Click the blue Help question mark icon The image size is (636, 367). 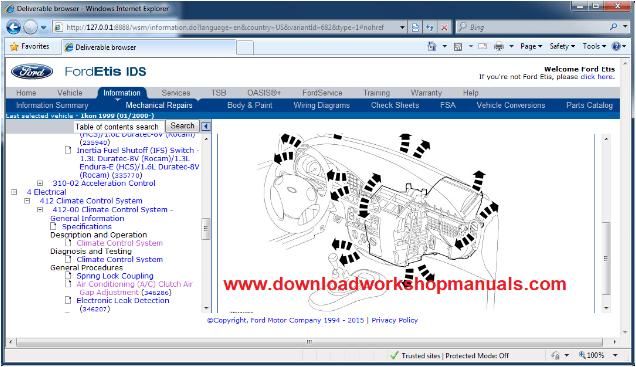616,46
